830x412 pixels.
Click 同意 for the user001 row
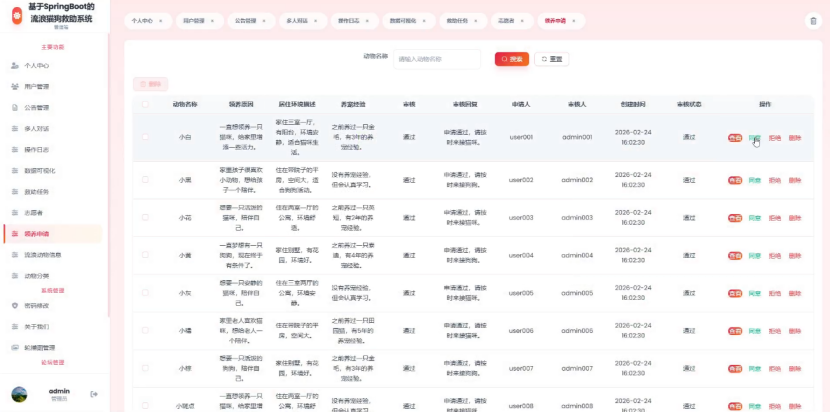click(x=754, y=138)
